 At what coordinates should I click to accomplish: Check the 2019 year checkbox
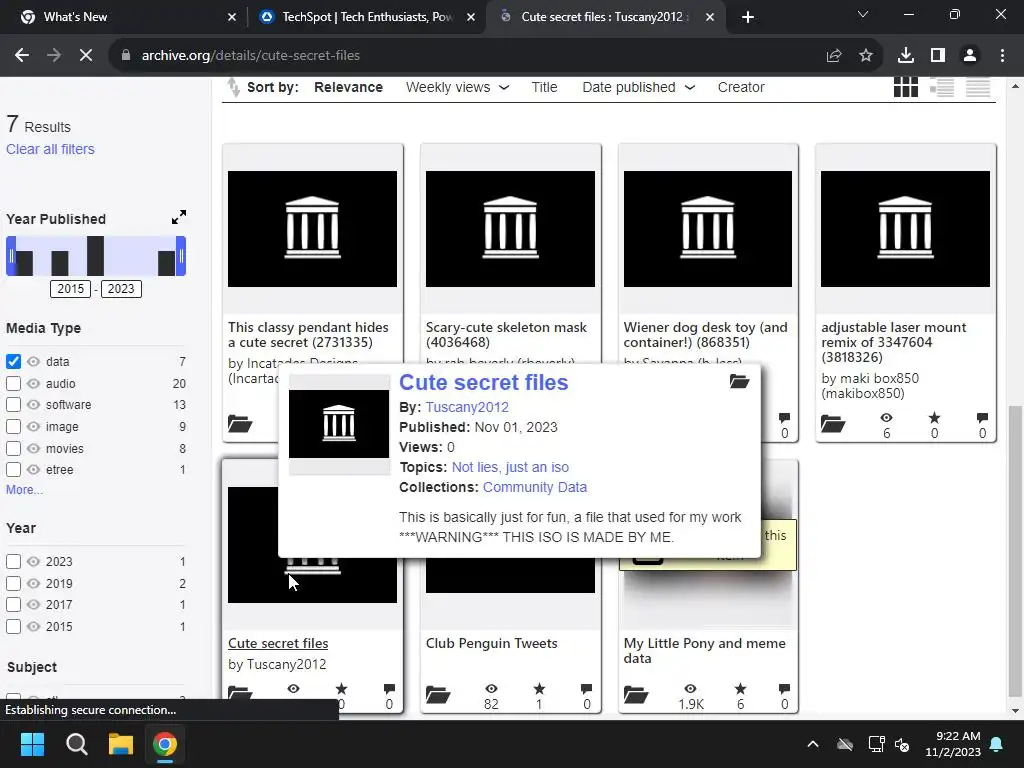tap(14, 583)
